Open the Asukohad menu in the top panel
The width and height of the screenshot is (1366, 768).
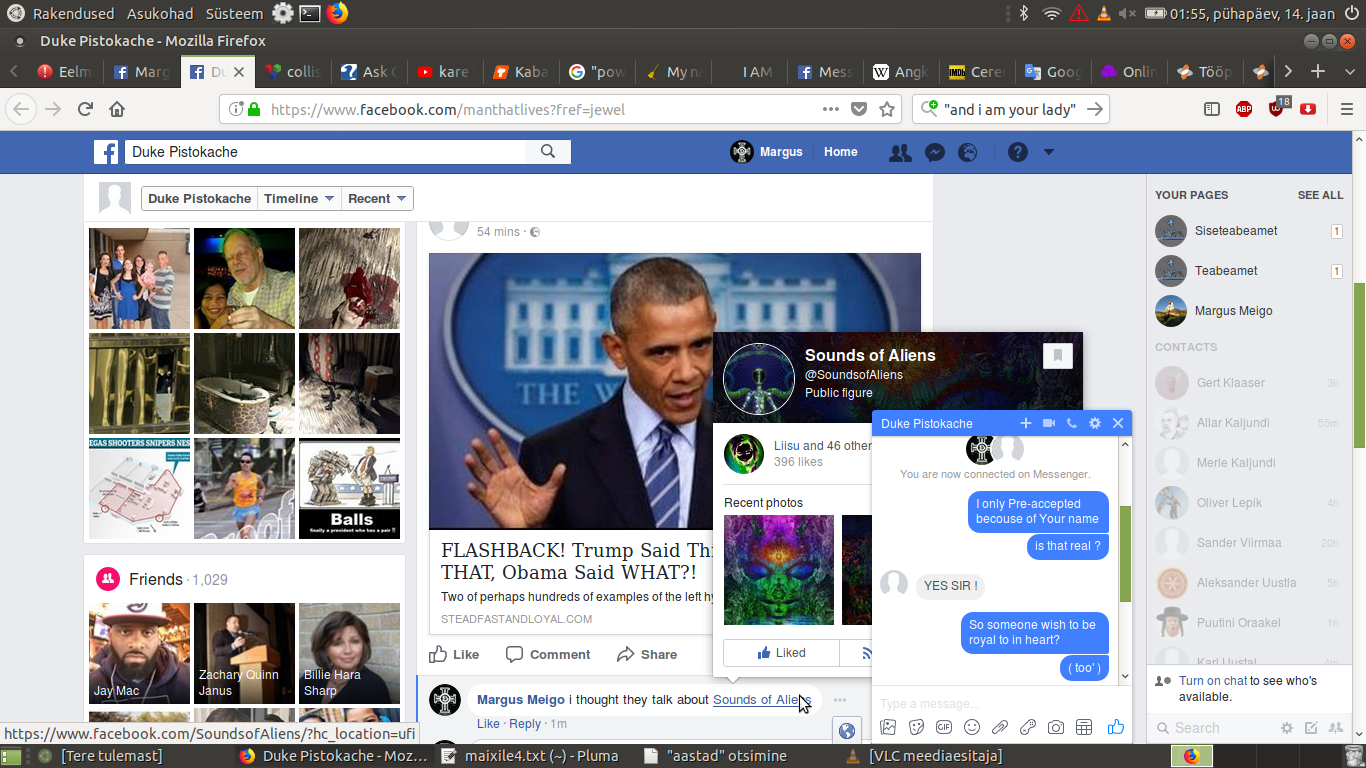click(161, 13)
